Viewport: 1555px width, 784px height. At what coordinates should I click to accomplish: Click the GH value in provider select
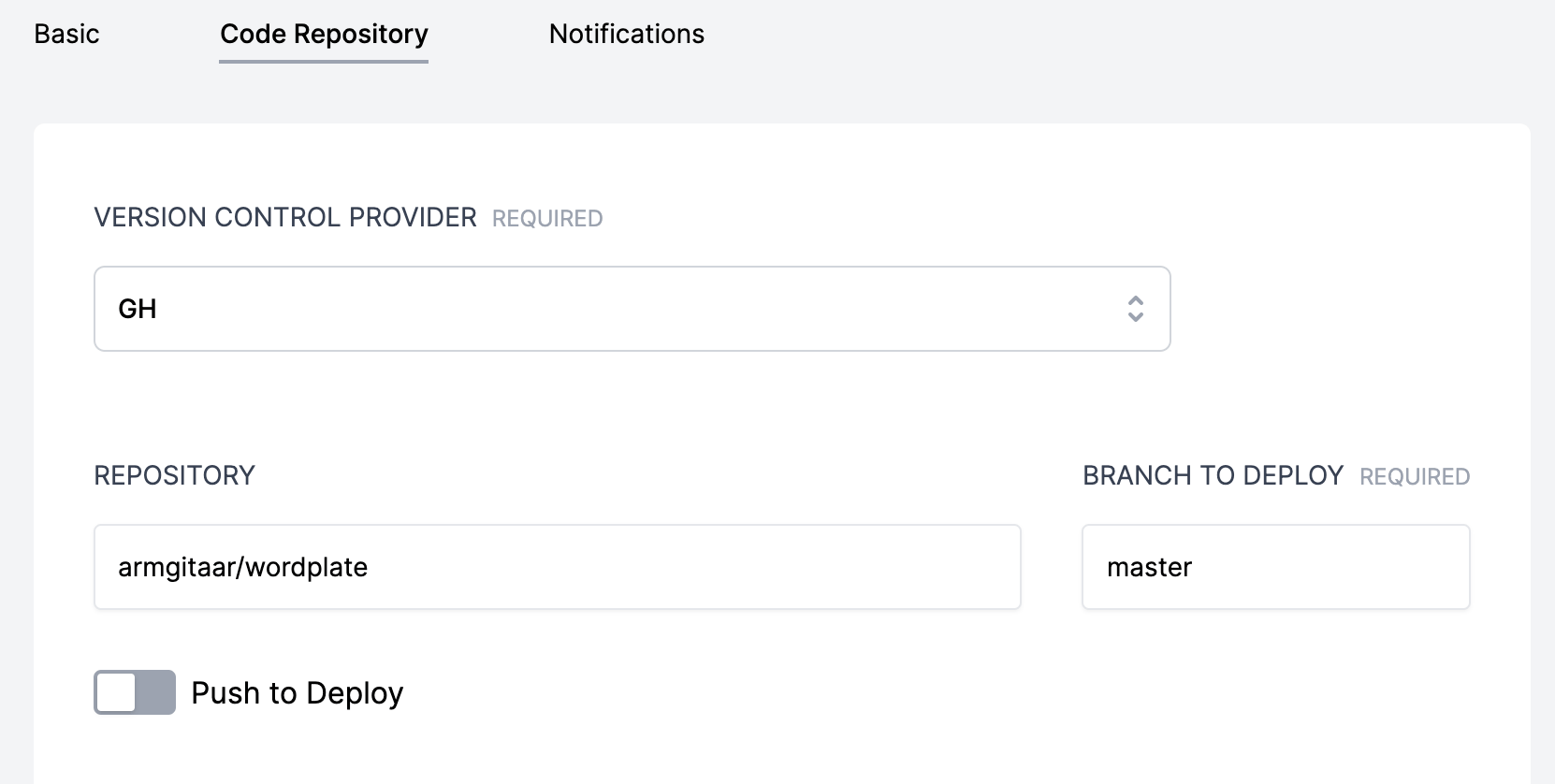click(138, 309)
